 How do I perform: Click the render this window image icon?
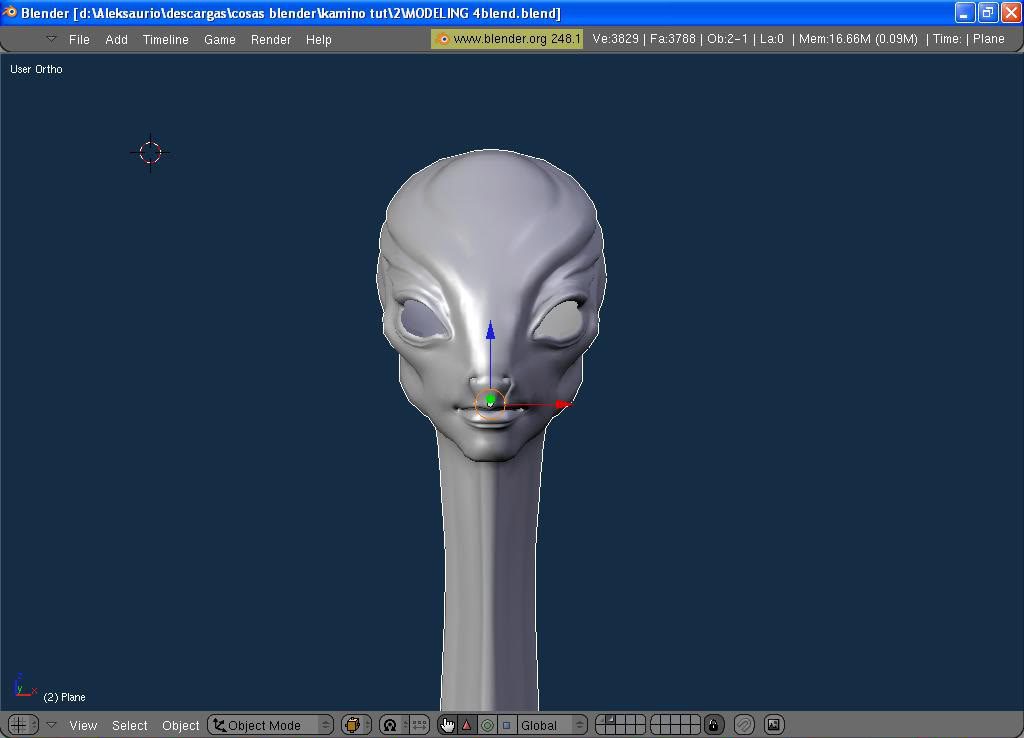click(773, 725)
